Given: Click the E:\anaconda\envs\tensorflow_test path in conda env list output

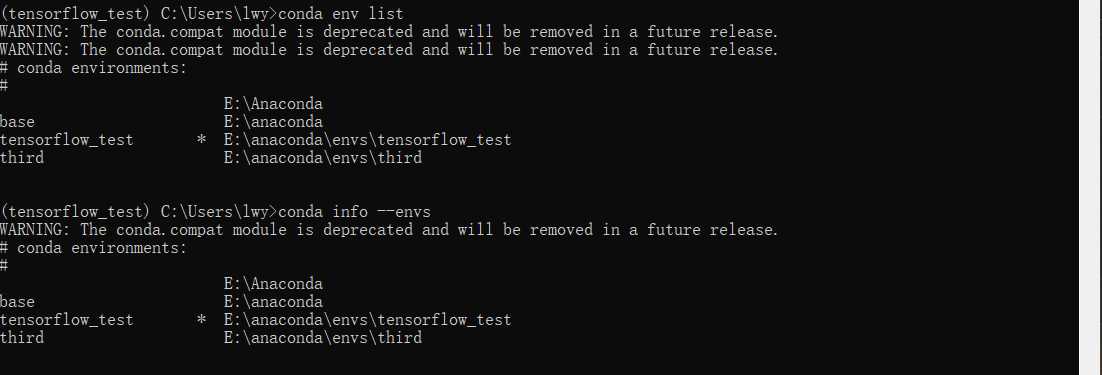Looking at the screenshot, I should [368, 140].
